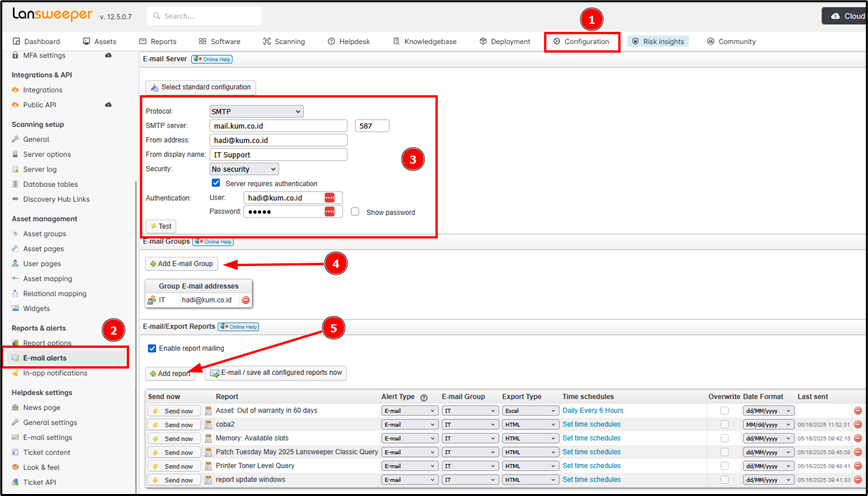Click the Cloud button

tap(845, 16)
